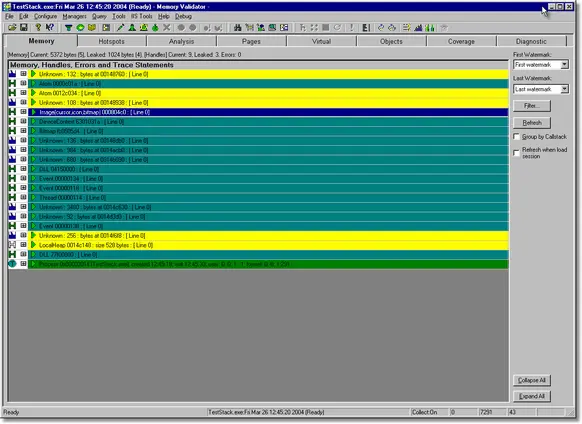Click the exclamation mark toolbar icon

[x=351, y=27]
